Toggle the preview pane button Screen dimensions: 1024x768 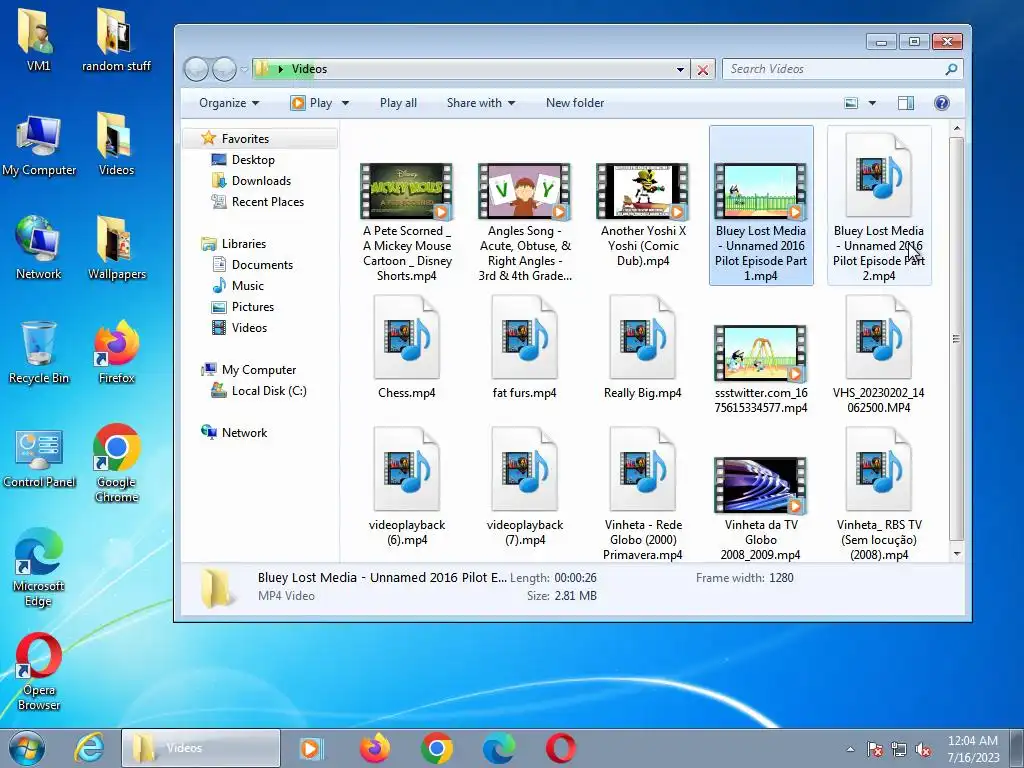tap(906, 103)
